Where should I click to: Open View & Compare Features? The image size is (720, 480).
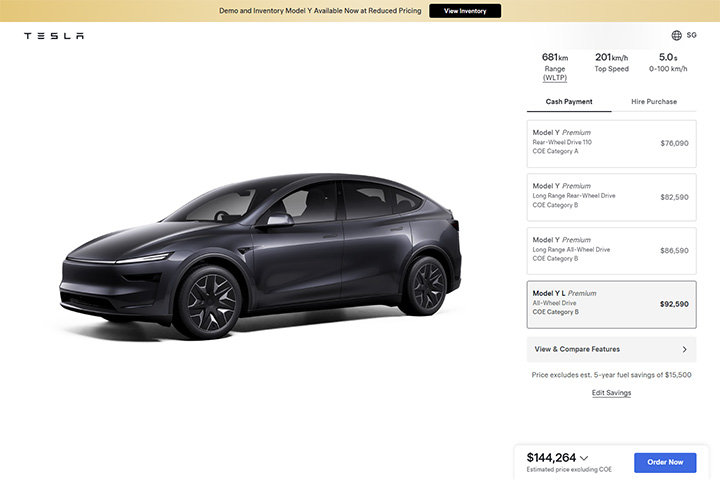click(x=611, y=349)
